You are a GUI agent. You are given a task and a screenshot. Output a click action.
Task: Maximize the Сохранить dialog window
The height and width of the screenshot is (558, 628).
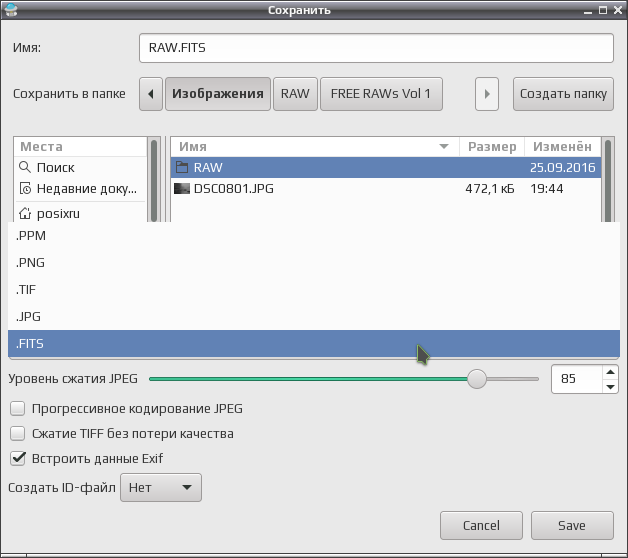tap(602, 10)
